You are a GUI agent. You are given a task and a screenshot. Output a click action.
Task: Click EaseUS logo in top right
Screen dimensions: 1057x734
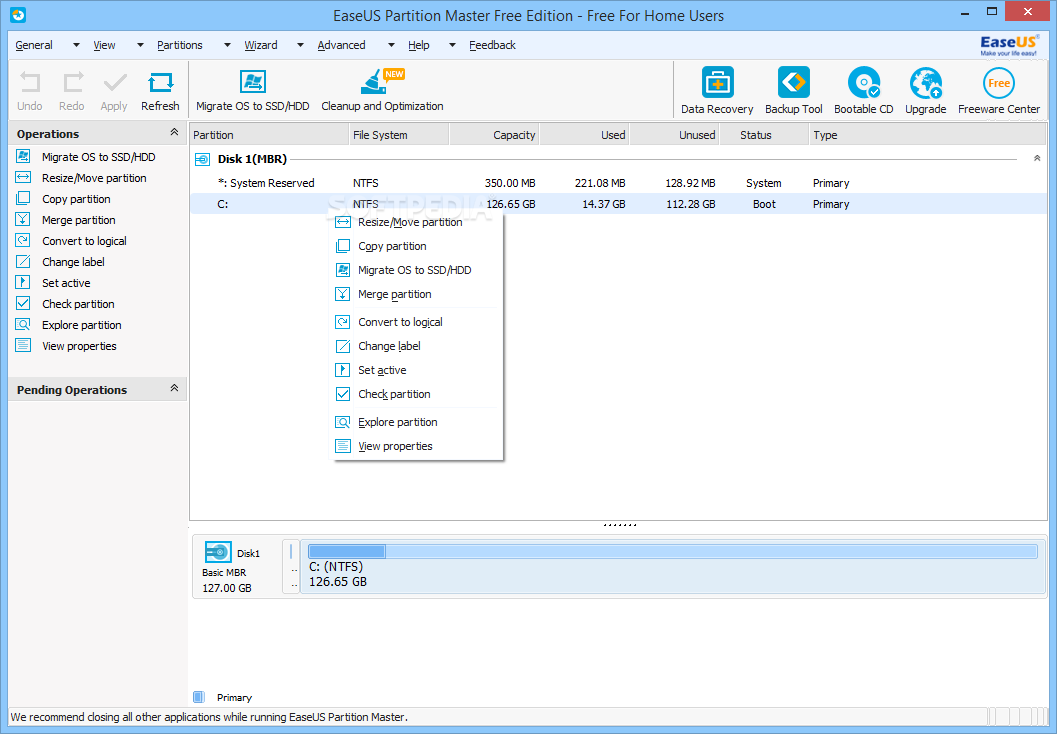tap(1009, 45)
